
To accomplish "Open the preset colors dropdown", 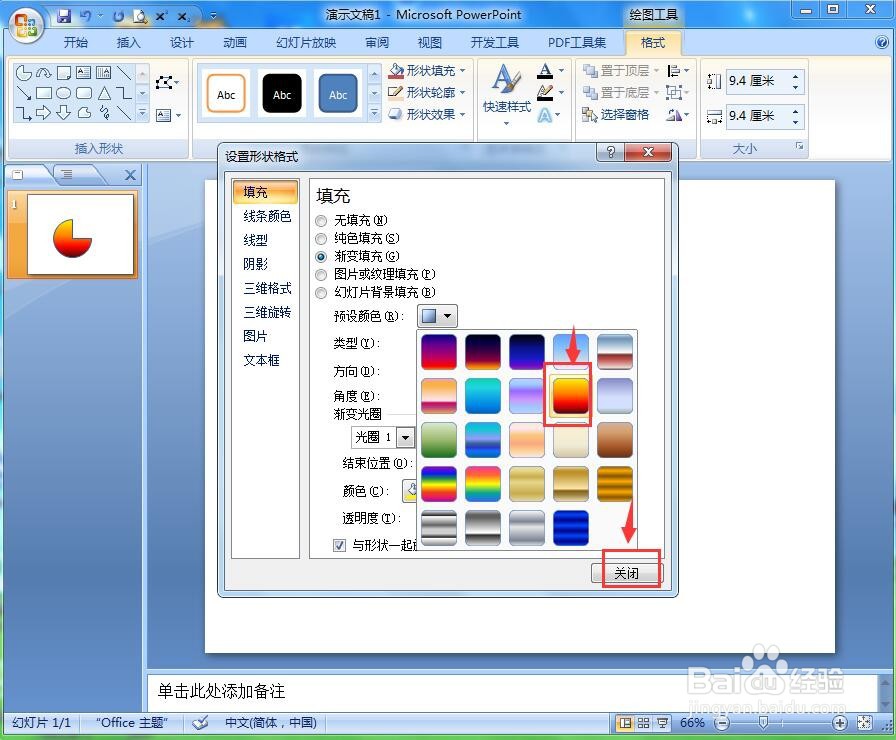I will [437, 315].
